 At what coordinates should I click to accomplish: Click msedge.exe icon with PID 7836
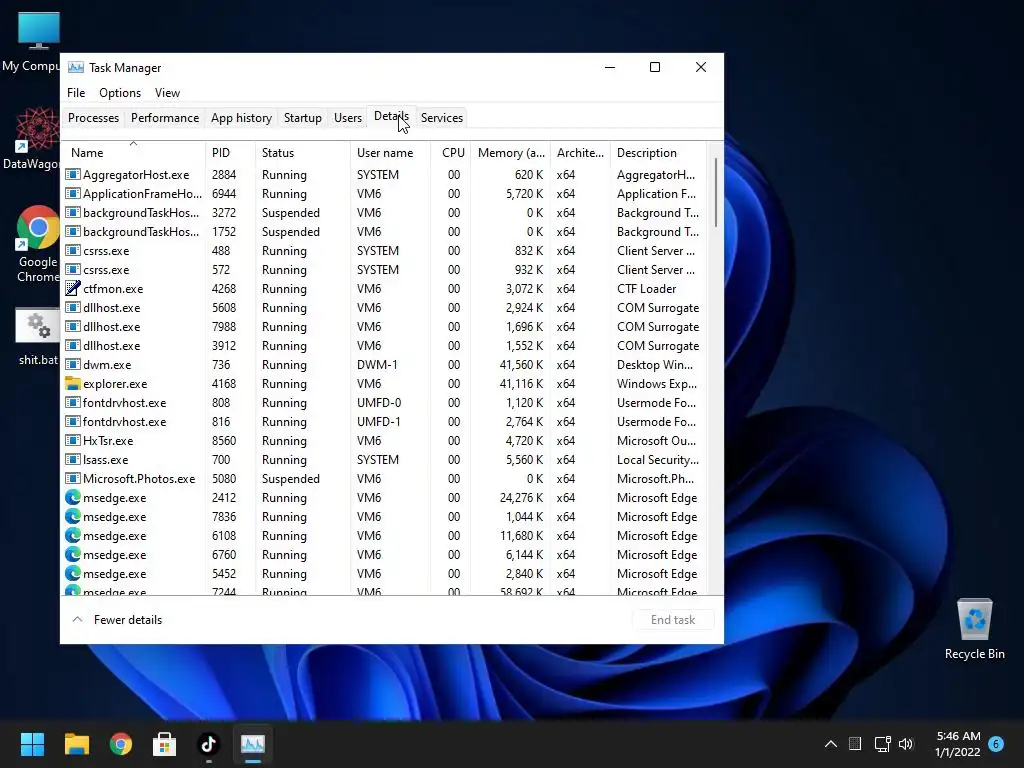click(72, 517)
